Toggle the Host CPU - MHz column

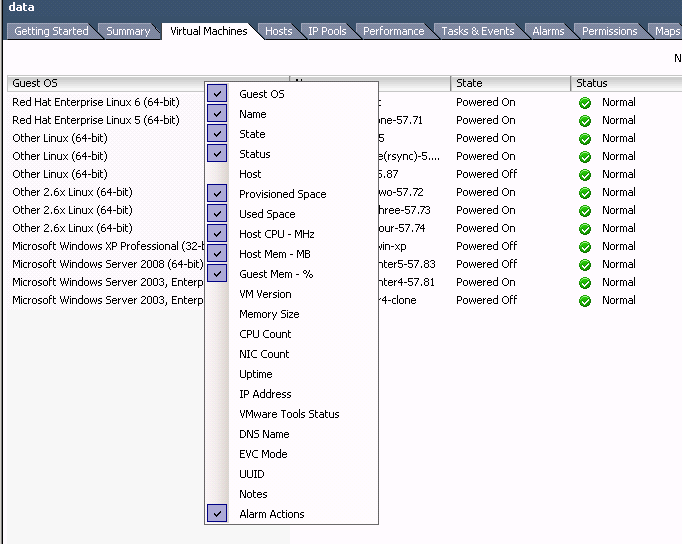(x=217, y=234)
